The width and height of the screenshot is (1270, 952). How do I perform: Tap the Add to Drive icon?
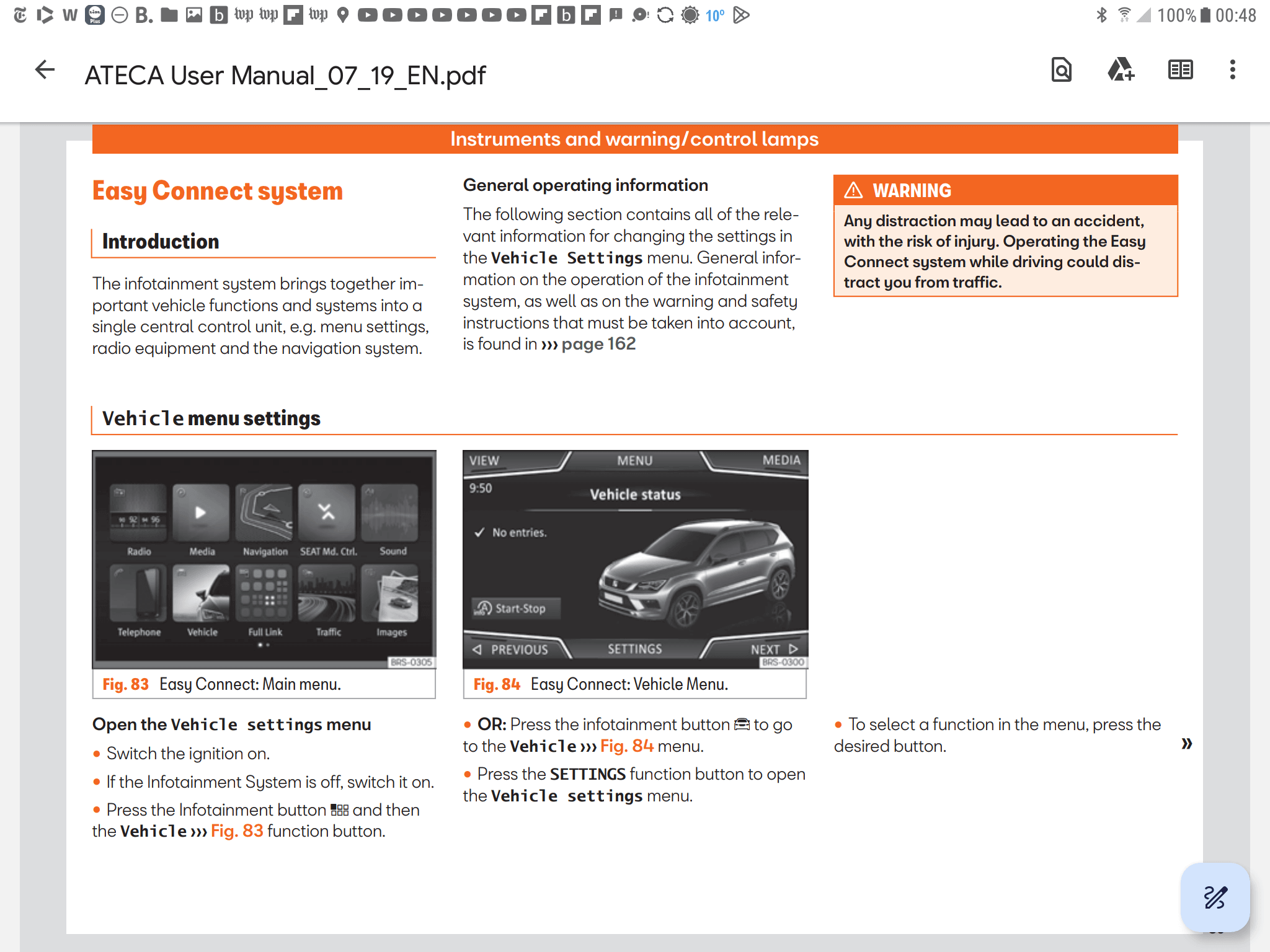tap(1121, 70)
